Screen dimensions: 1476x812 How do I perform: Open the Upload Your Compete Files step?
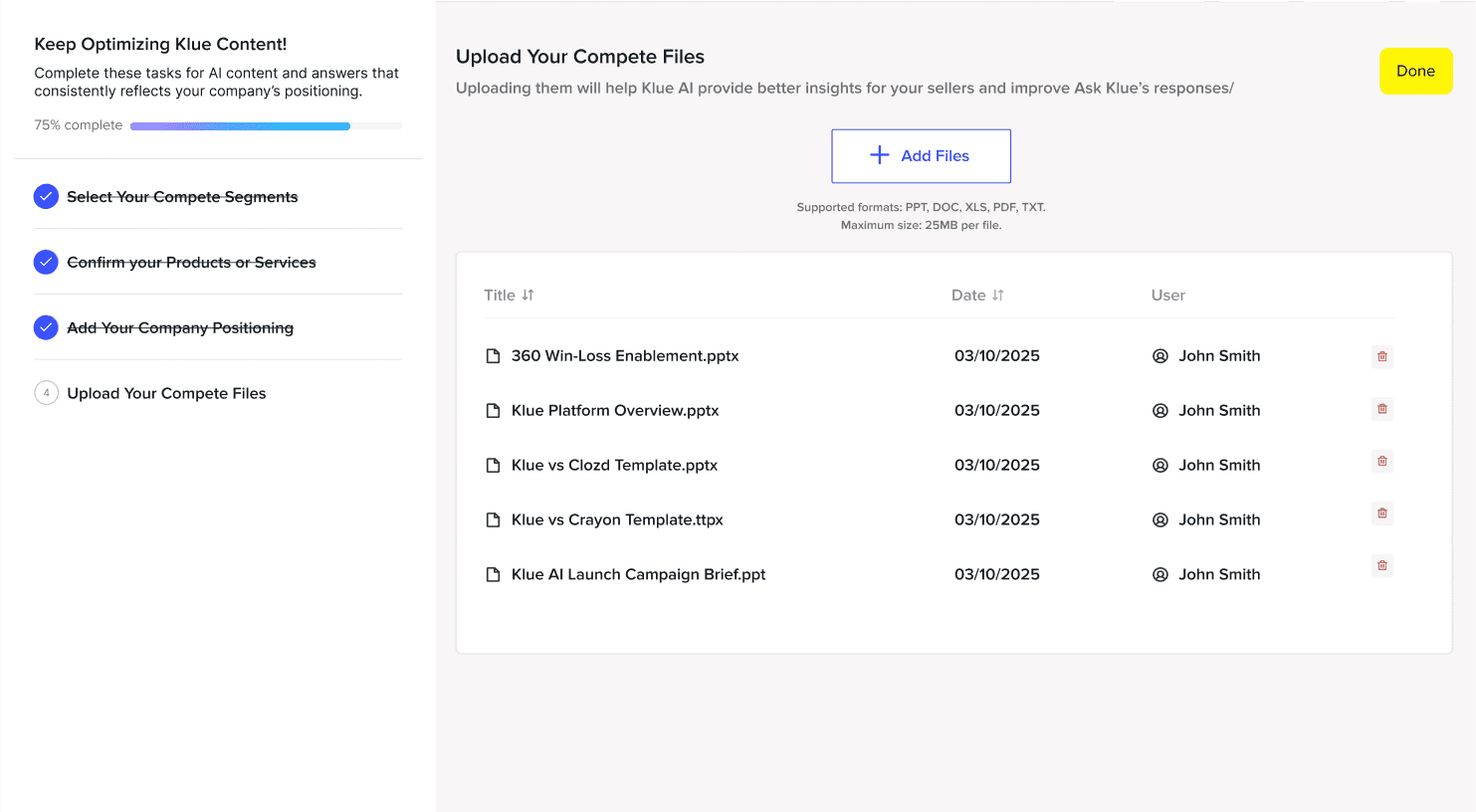tap(166, 394)
